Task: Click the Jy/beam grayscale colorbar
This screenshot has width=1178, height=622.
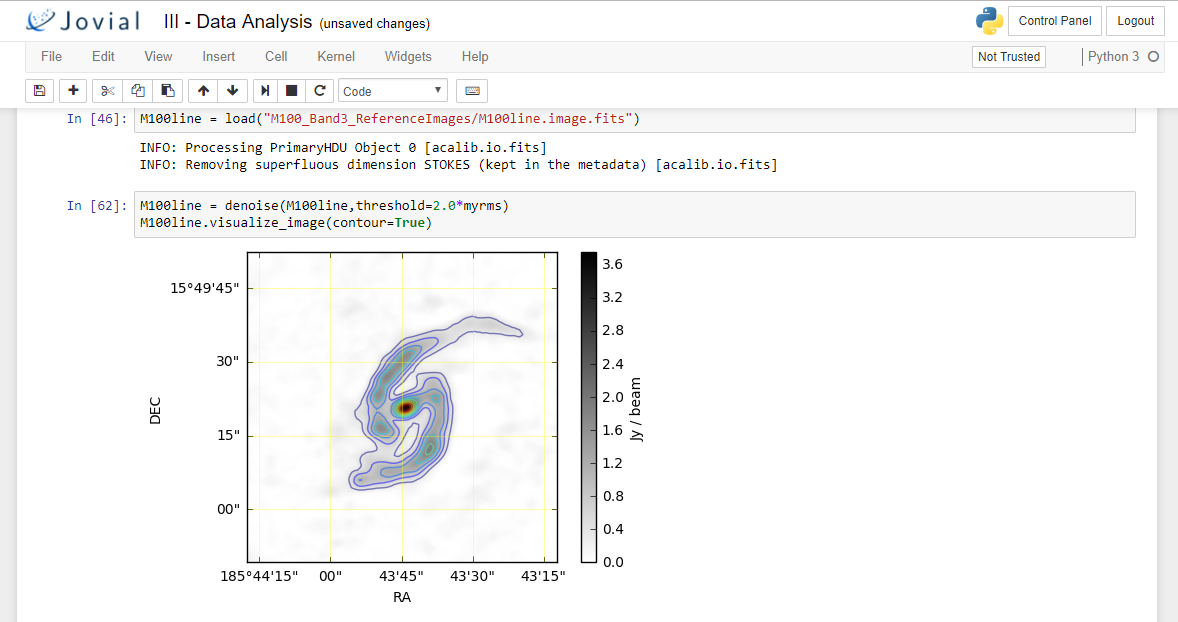Action: (589, 408)
